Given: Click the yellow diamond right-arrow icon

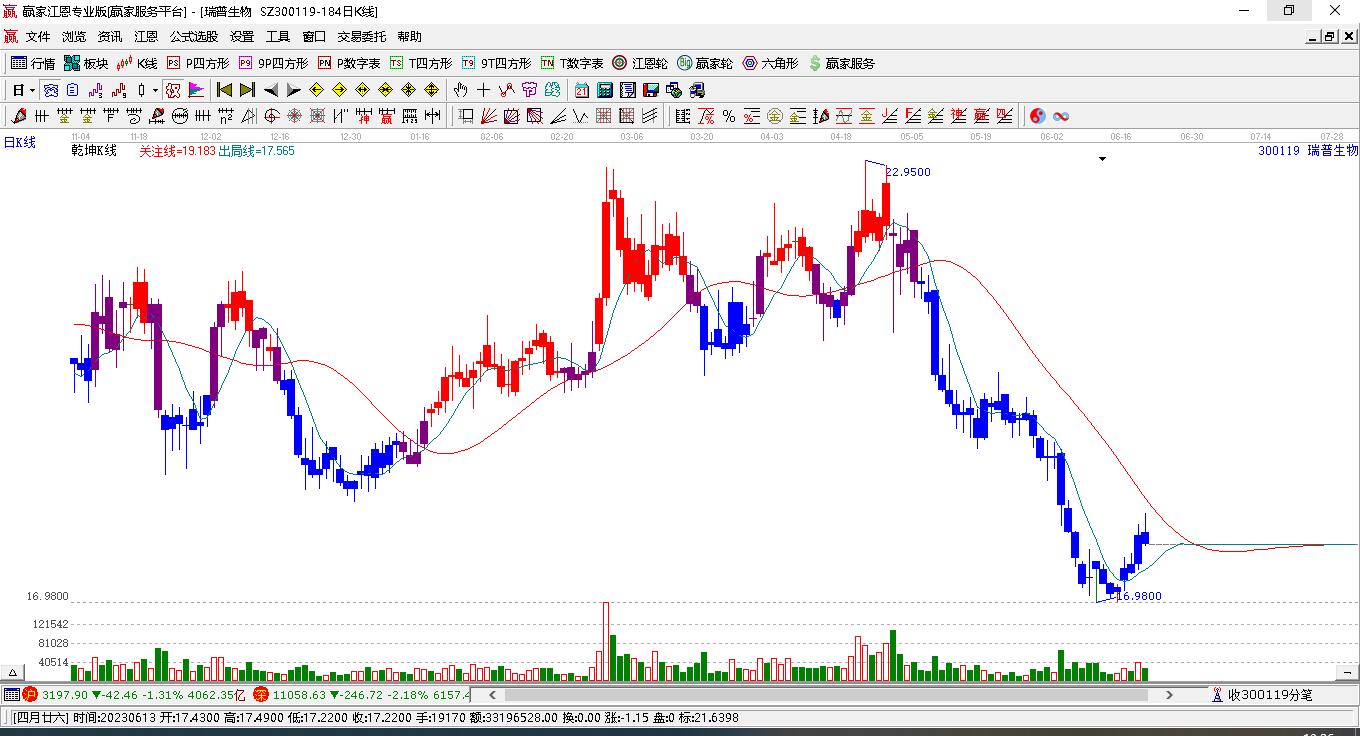Looking at the screenshot, I should pos(339,90).
